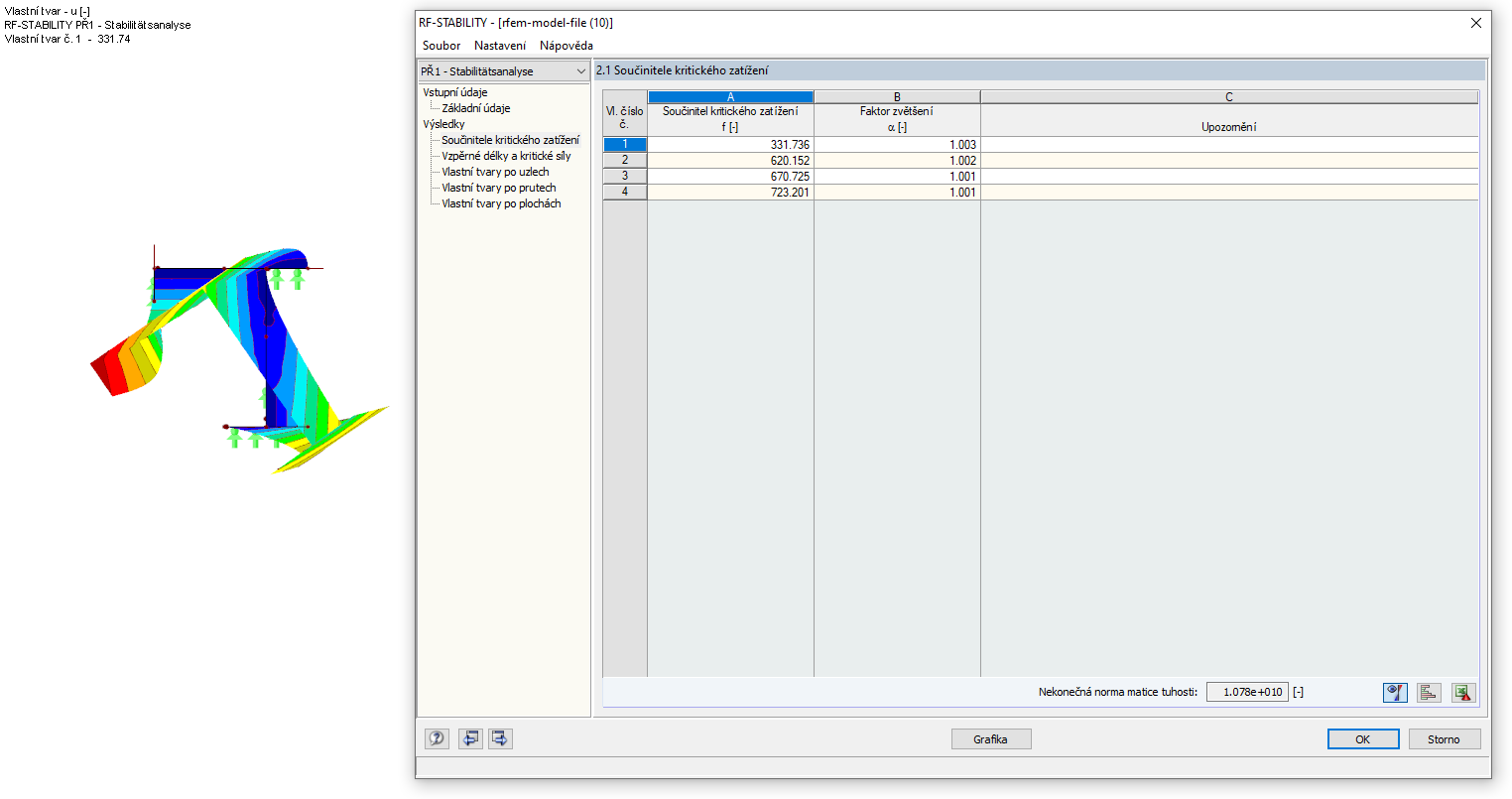Screen dimensions: 1512x799
Task: Click the colored bars icon below the table
Action: [x=1429, y=692]
